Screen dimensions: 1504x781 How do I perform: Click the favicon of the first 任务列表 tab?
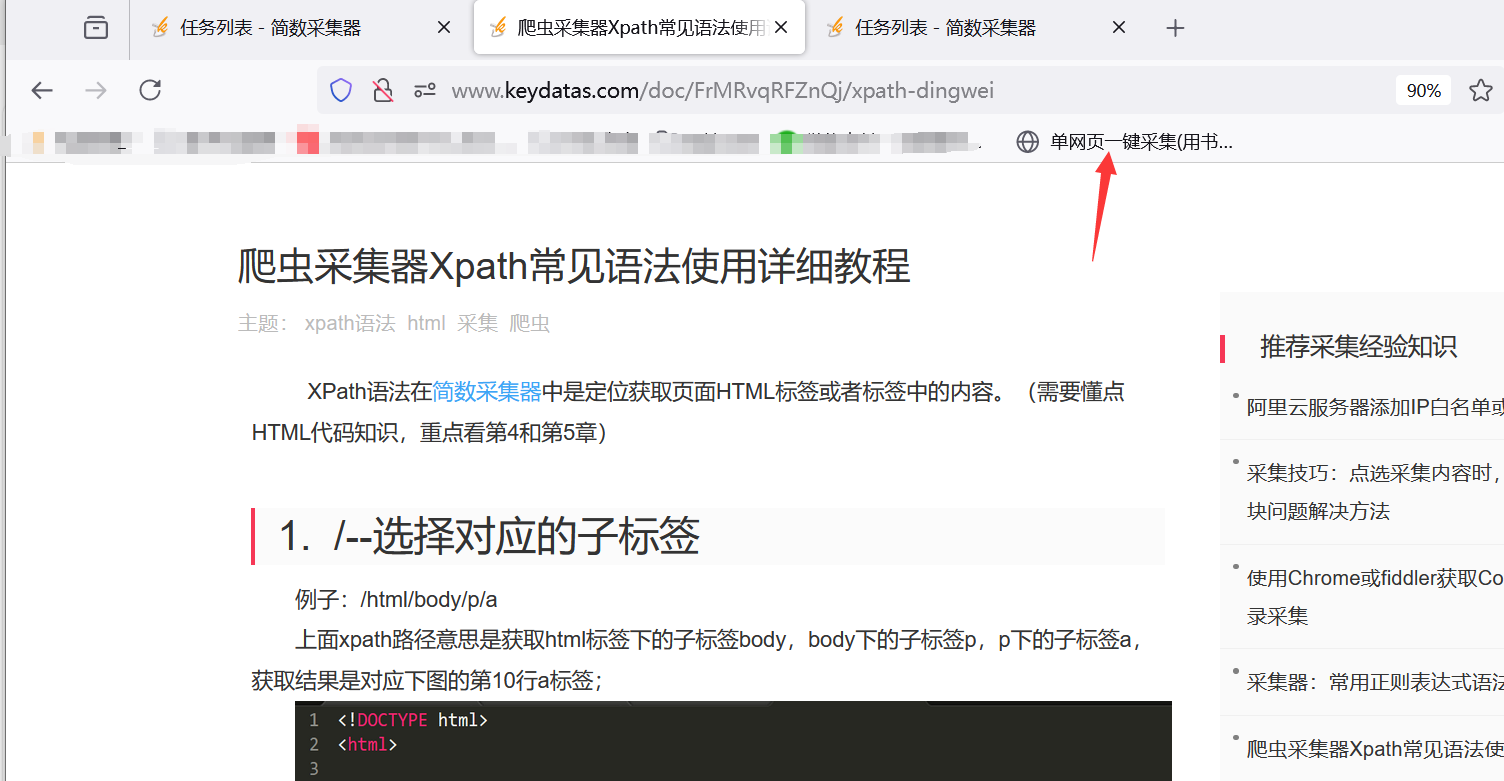(x=159, y=28)
